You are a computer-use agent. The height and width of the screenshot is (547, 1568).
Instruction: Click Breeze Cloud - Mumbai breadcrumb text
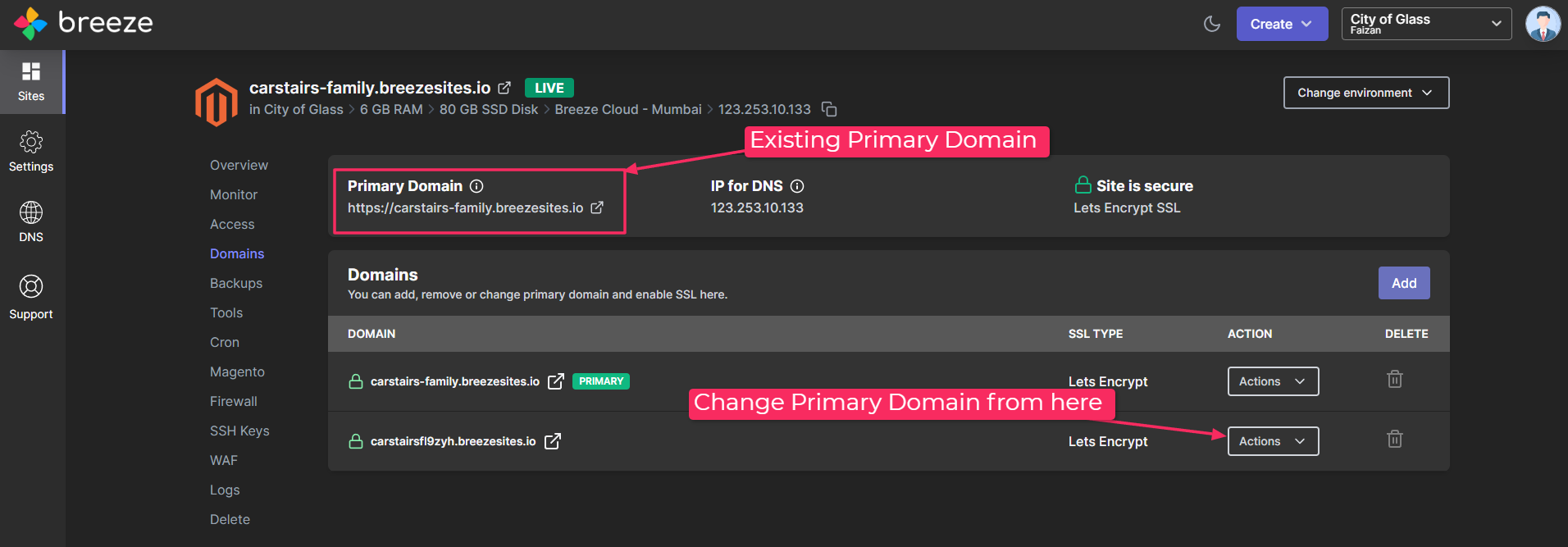(x=628, y=109)
